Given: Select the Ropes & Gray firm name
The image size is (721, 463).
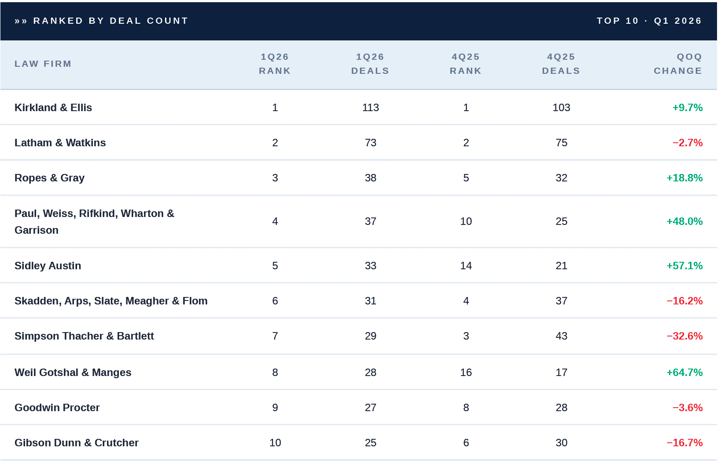Looking at the screenshot, I should [x=50, y=178].
